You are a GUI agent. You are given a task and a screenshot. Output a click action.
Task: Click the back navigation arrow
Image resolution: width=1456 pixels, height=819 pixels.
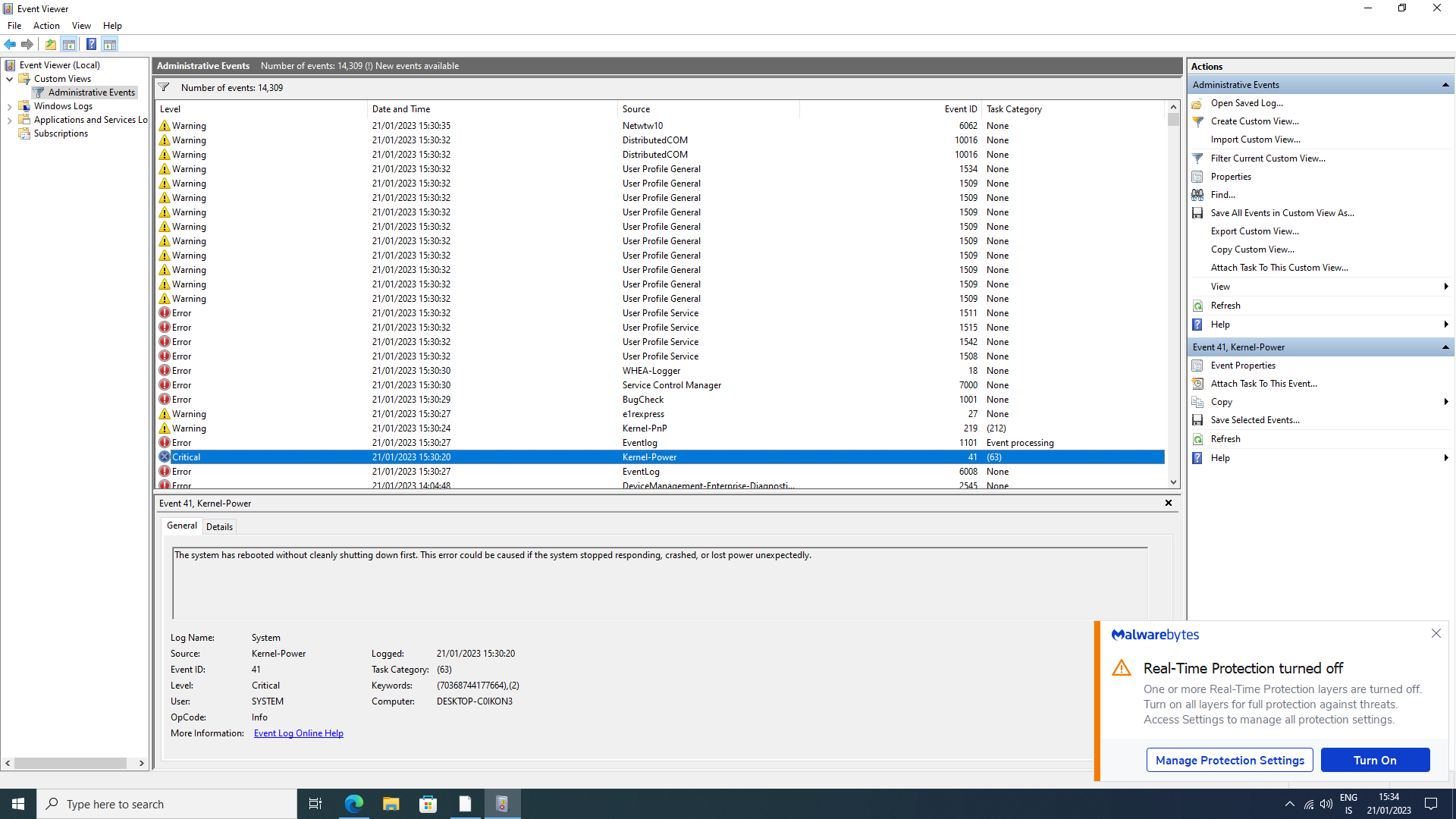pos(10,44)
